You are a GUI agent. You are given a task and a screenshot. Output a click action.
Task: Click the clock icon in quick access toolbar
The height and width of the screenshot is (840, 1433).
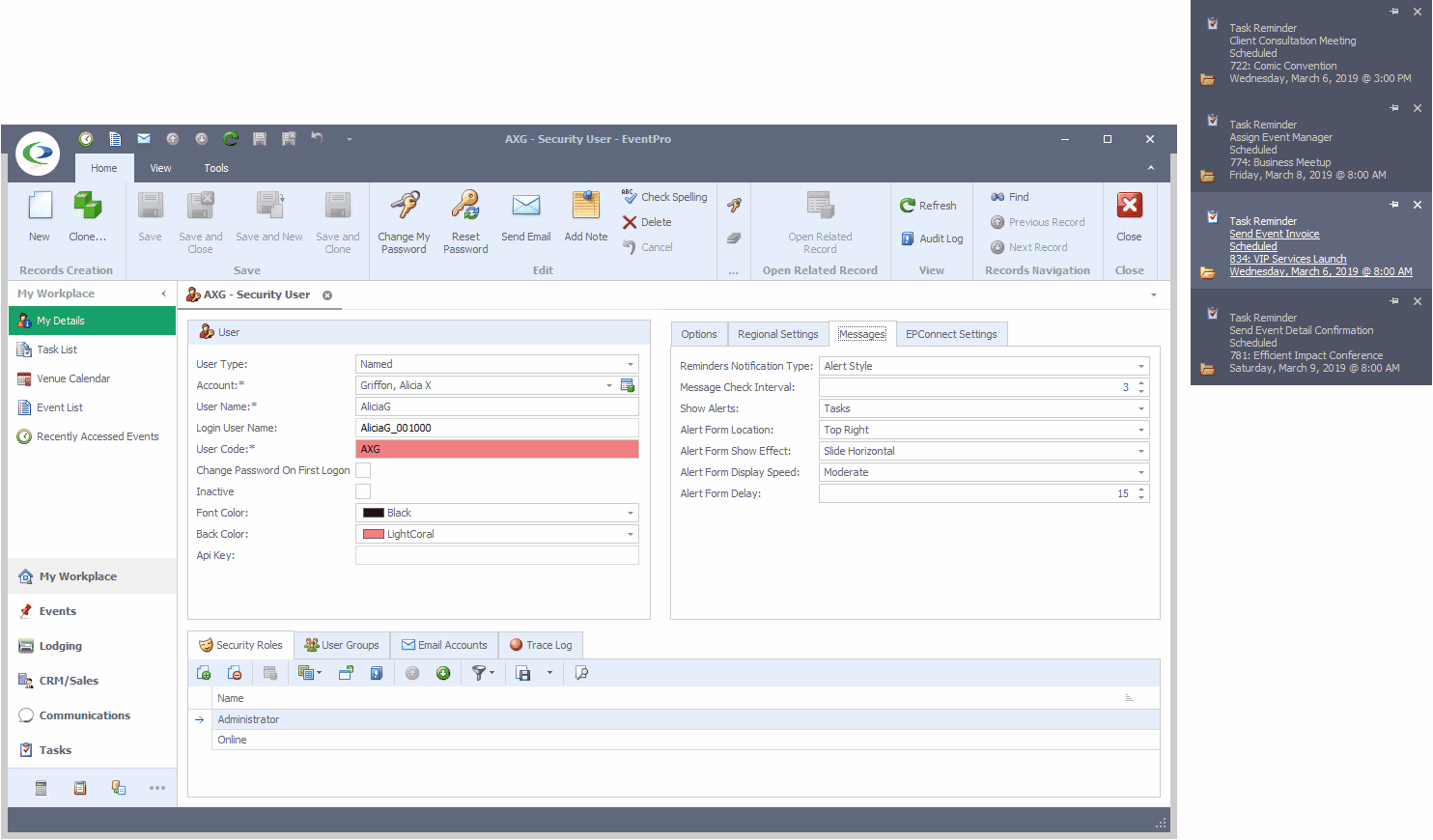pos(86,139)
